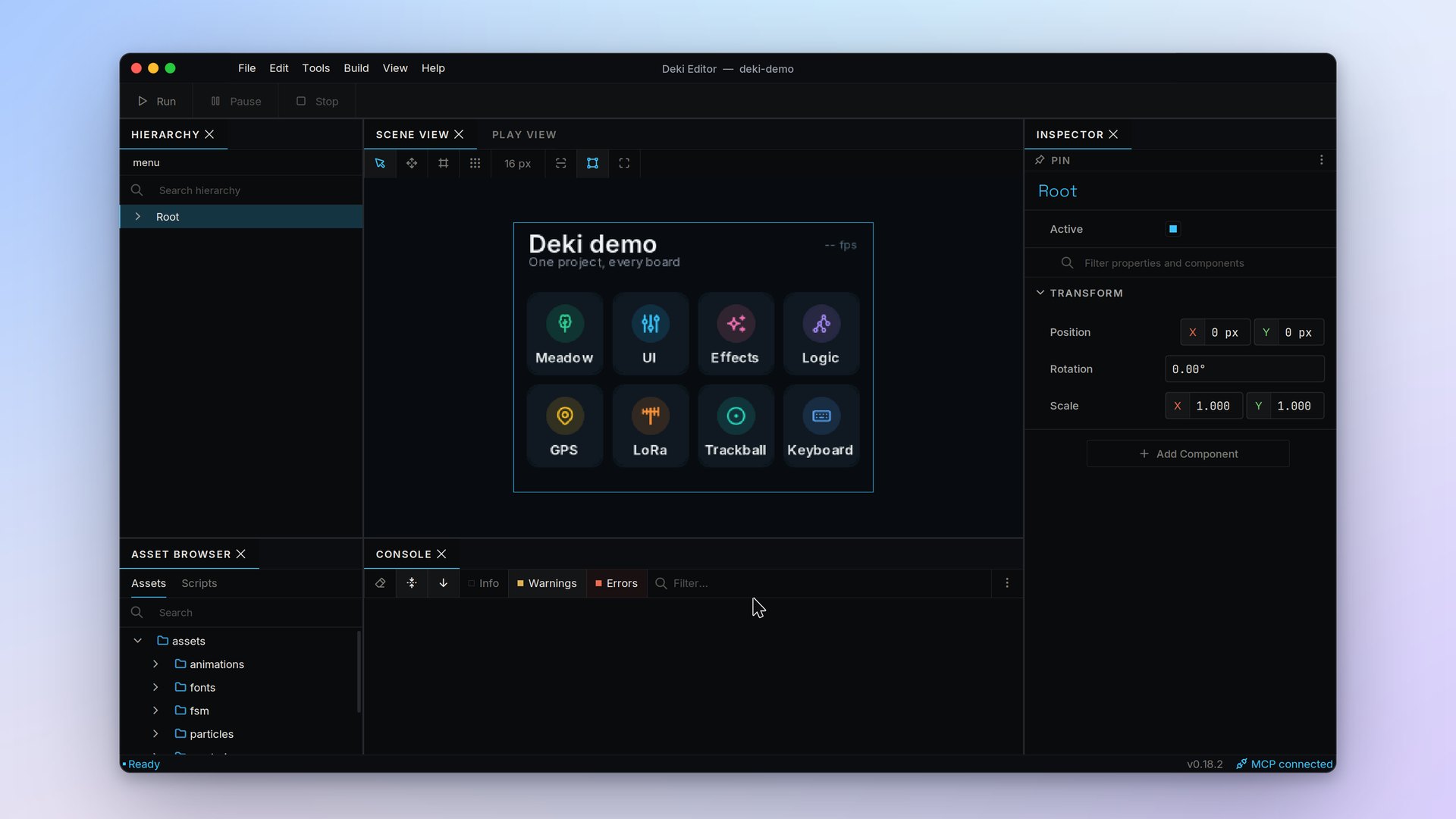Toggle the Warnings log filter
Viewport: 1456px width, 819px height.
coord(547,583)
